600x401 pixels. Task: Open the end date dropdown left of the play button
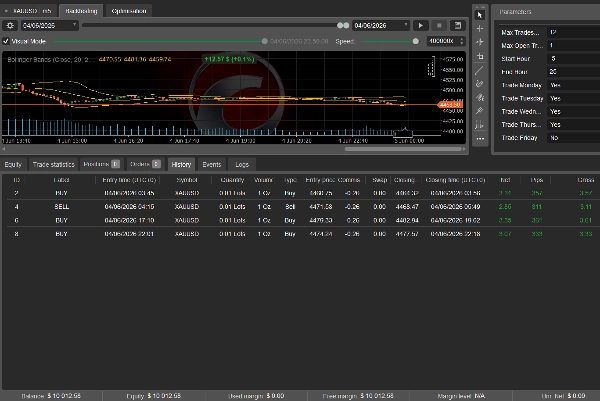381,26
